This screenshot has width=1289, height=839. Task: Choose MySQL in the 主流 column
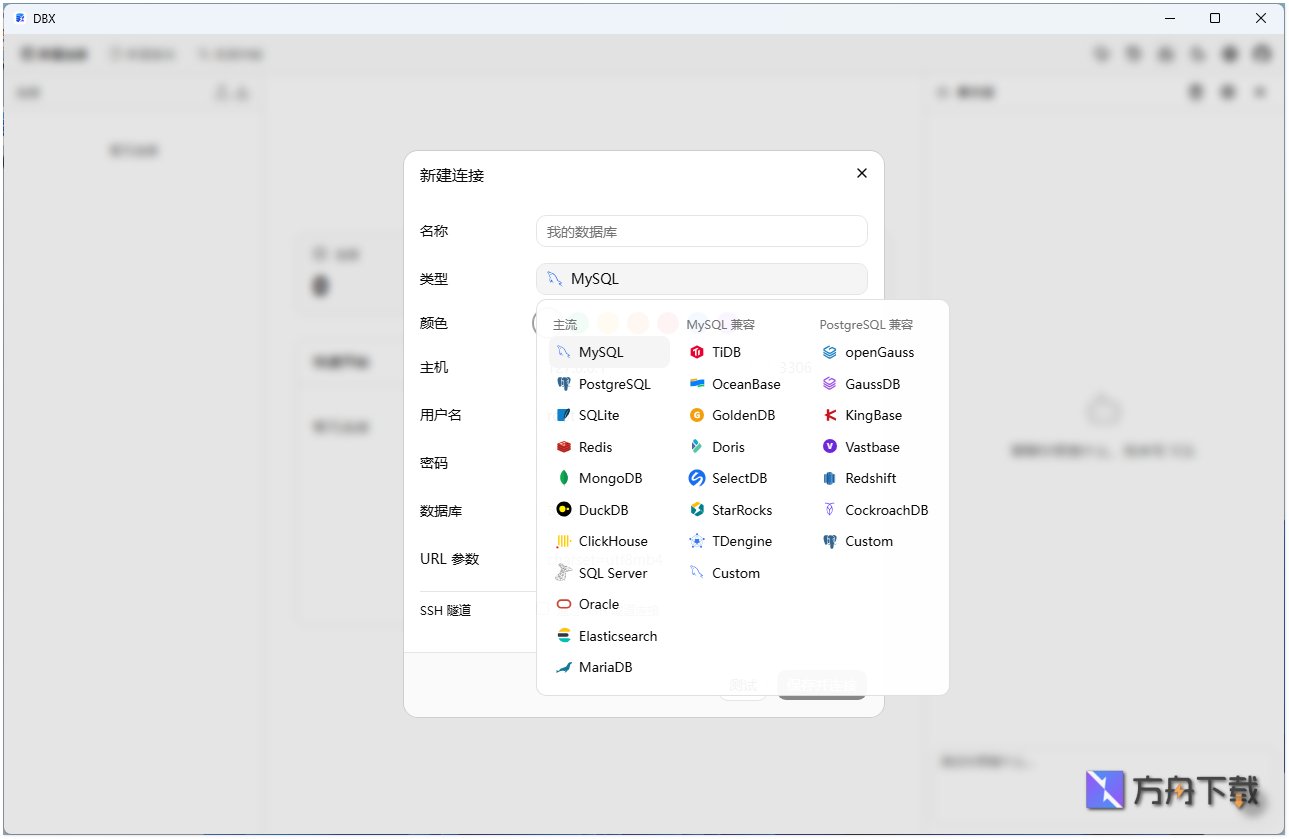[609, 352]
